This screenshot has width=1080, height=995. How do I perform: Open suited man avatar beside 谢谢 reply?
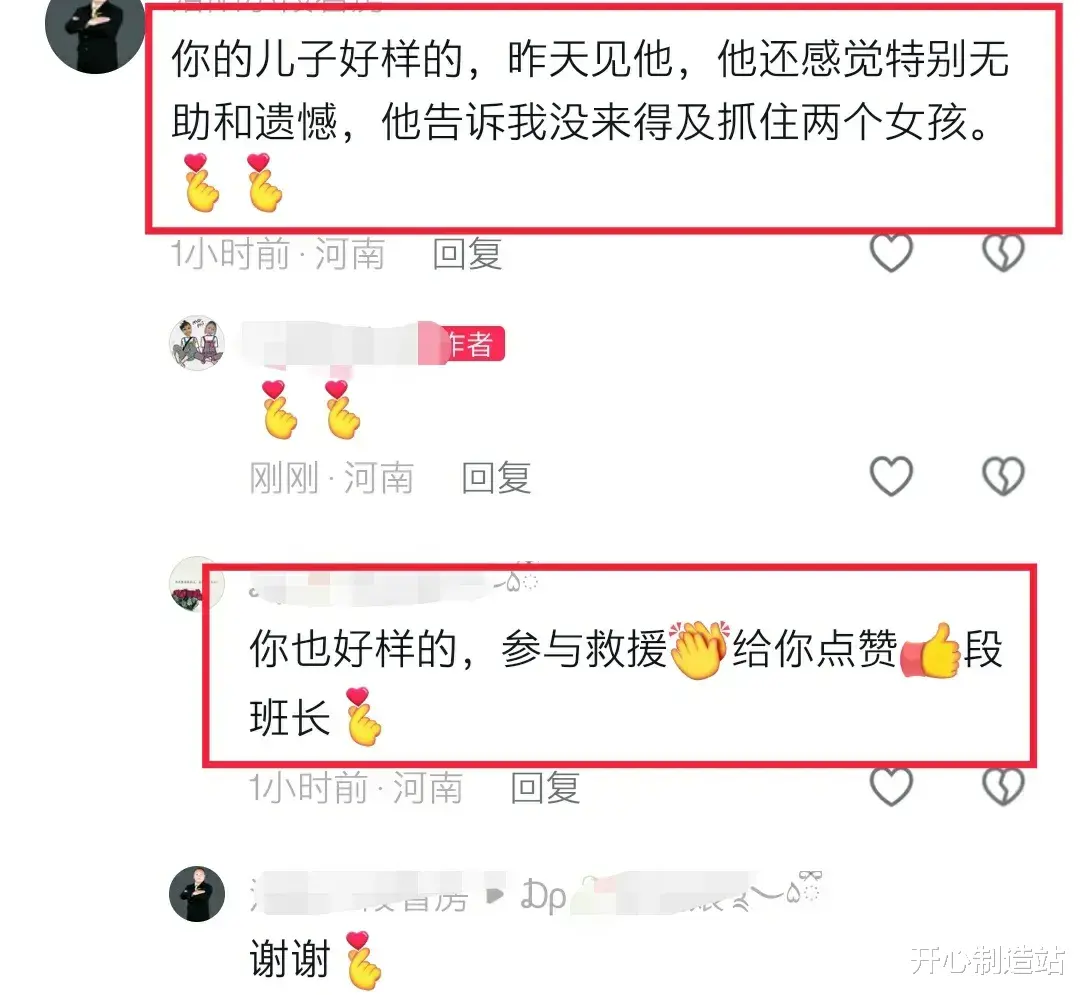(197, 894)
